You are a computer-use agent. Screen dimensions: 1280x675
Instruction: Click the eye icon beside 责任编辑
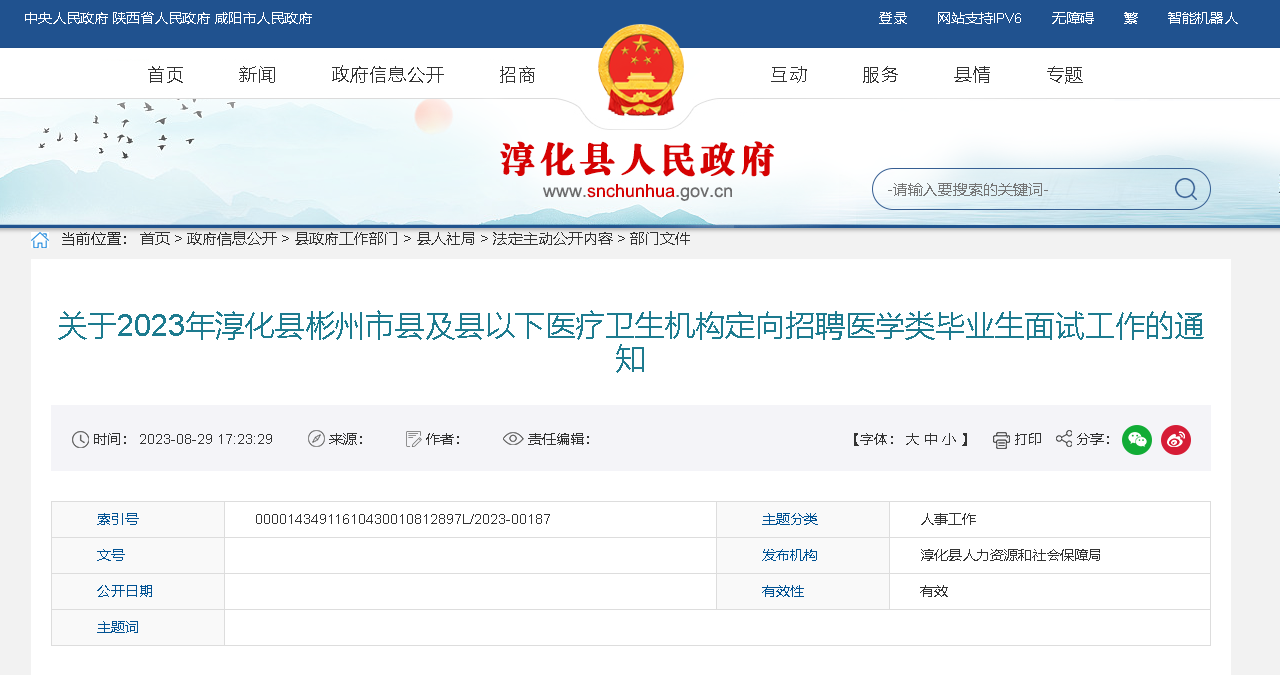pos(513,439)
